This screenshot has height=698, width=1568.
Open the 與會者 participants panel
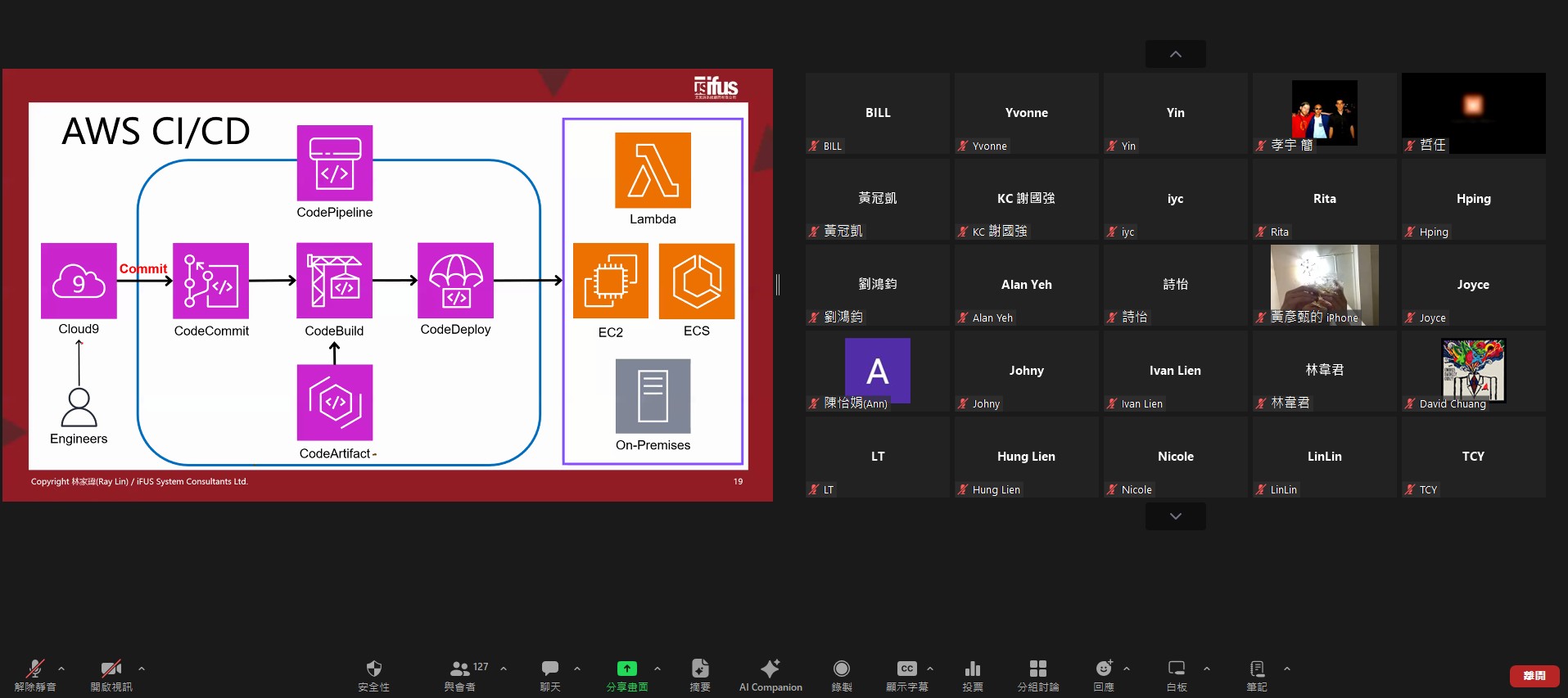[x=460, y=675]
